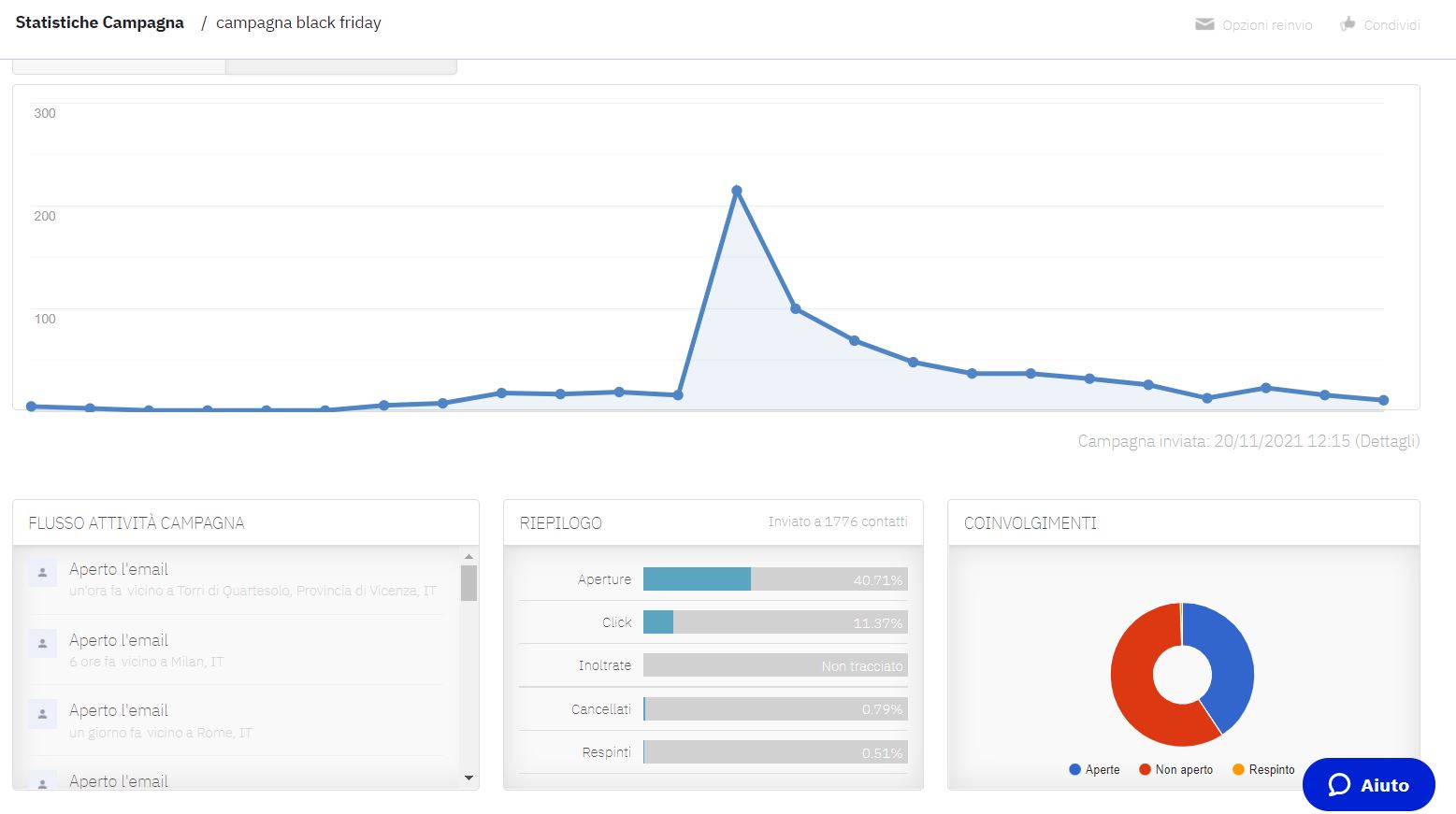The height and width of the screenshot is (814, 1456).
Task: Click the Statistiche Campagna breadcrumb title
Action: pos(100,22)
